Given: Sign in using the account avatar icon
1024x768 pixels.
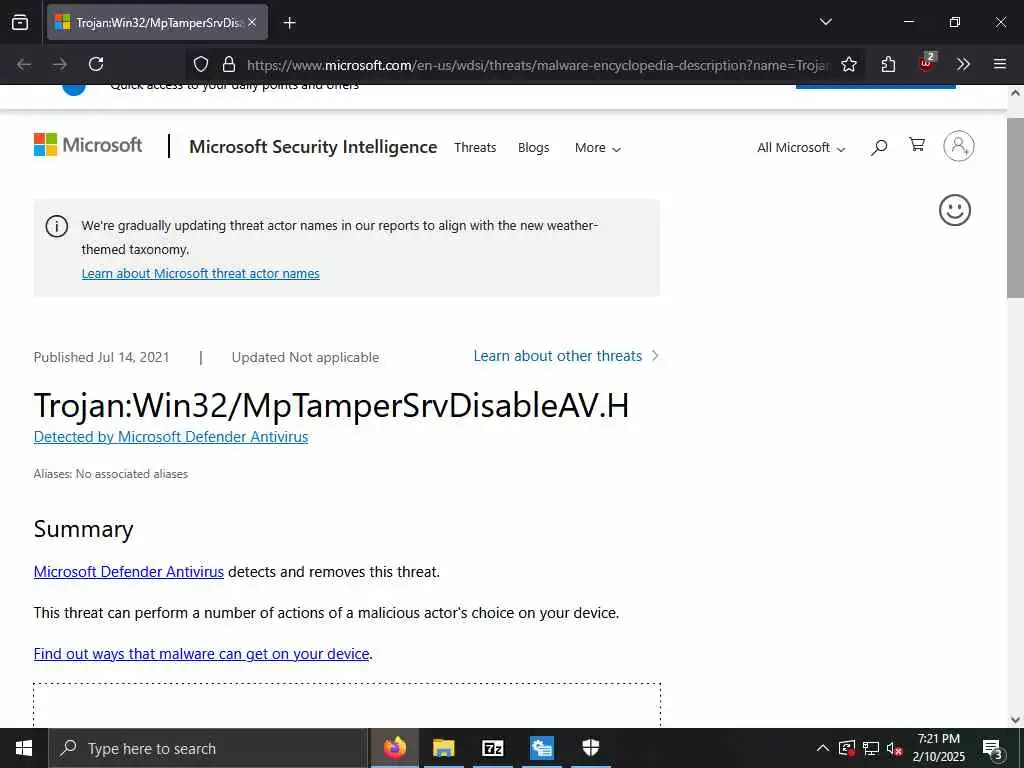Looking at the screenshot, I should click(x=959, y=146).
